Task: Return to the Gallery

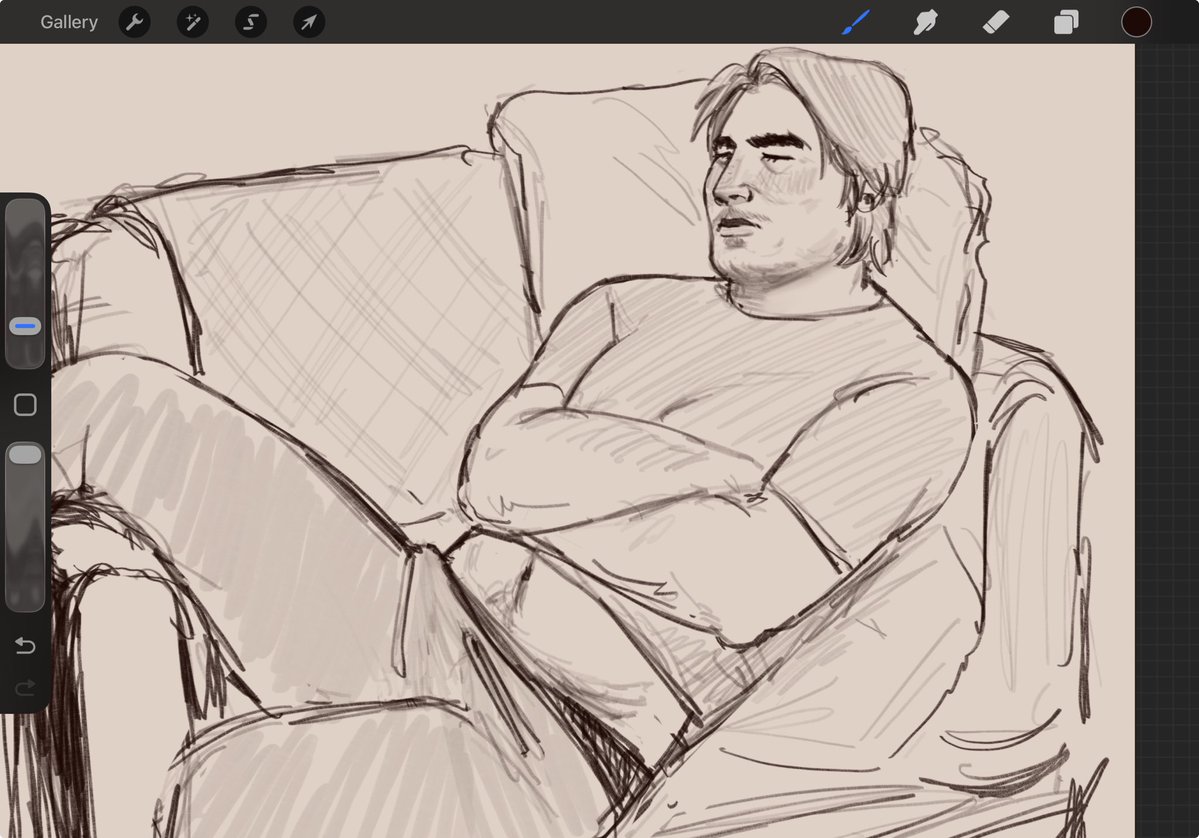Action: (x=68, y=21)
